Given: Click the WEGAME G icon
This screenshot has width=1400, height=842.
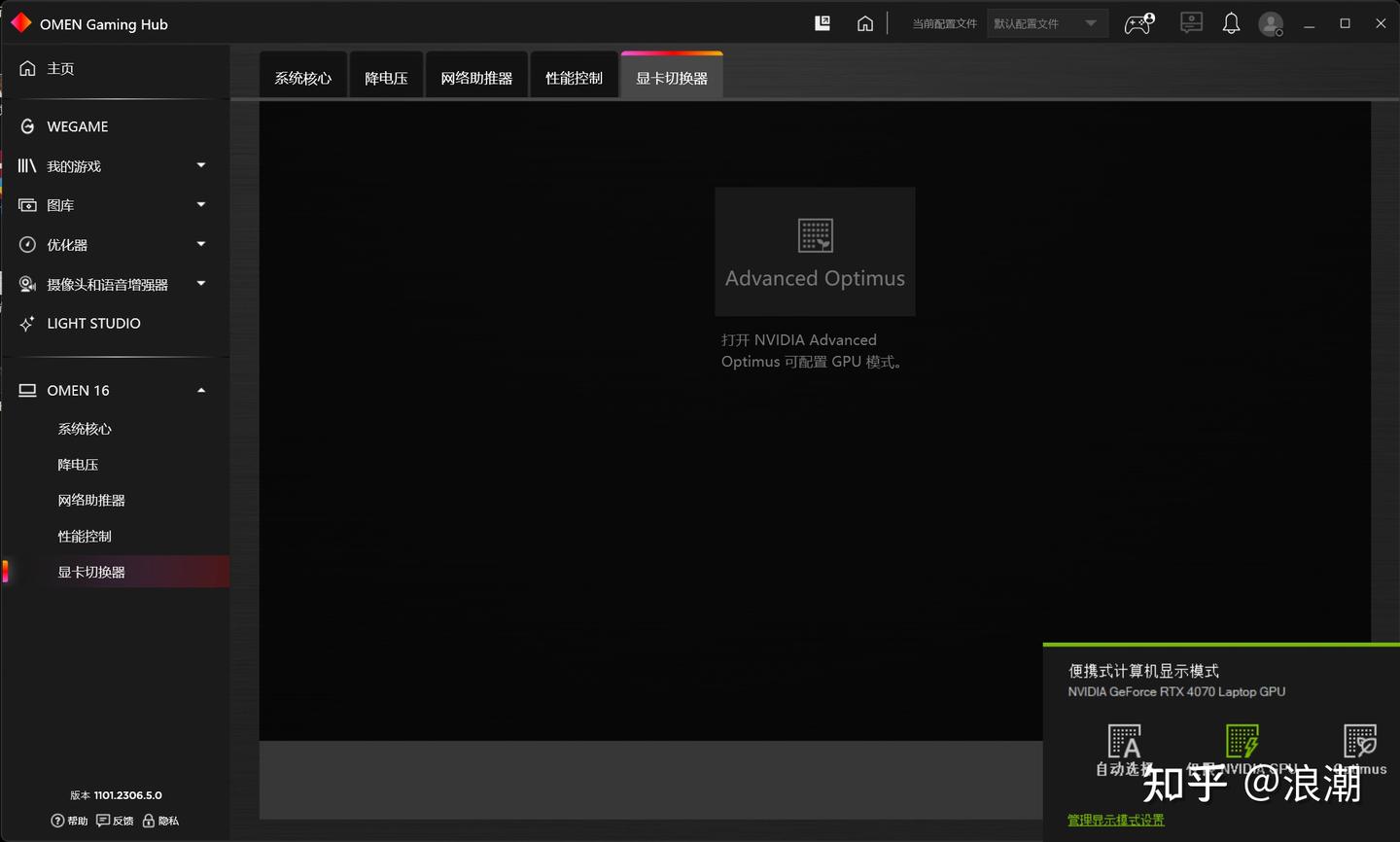Looking at the screenshot, I should pyautogui.click(x=27, y=126).
